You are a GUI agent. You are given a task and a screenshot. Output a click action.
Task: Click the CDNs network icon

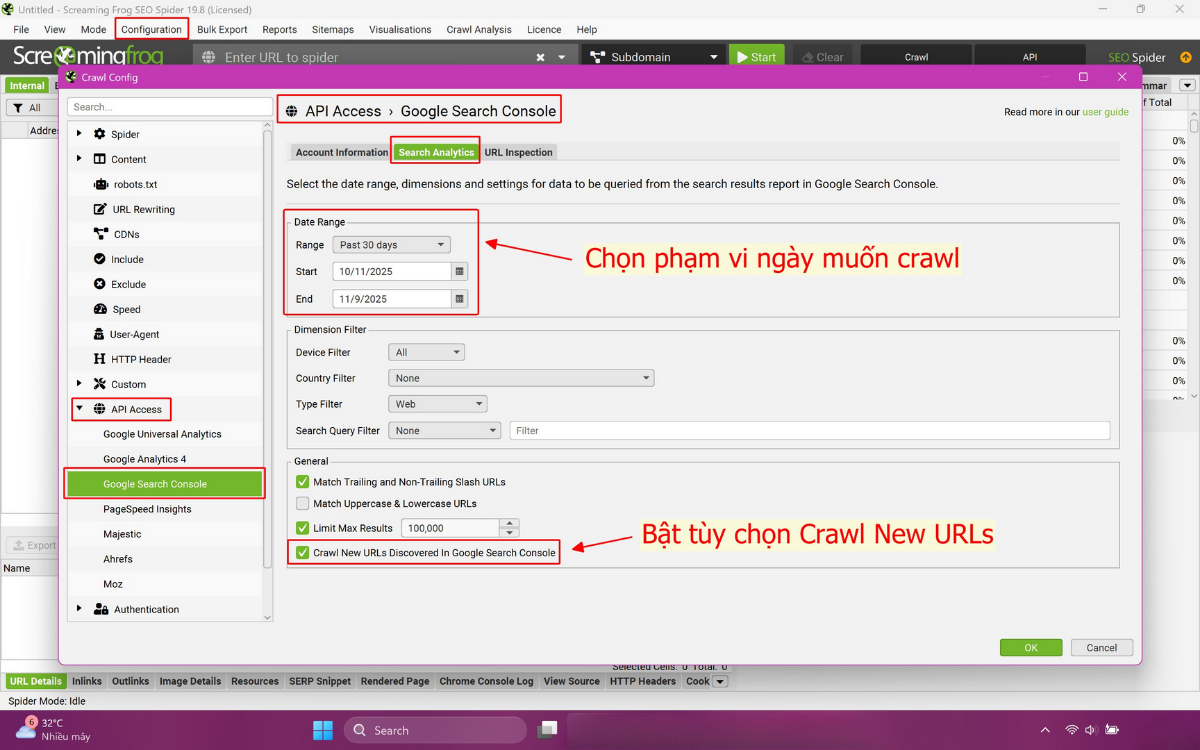coord(100,234)
